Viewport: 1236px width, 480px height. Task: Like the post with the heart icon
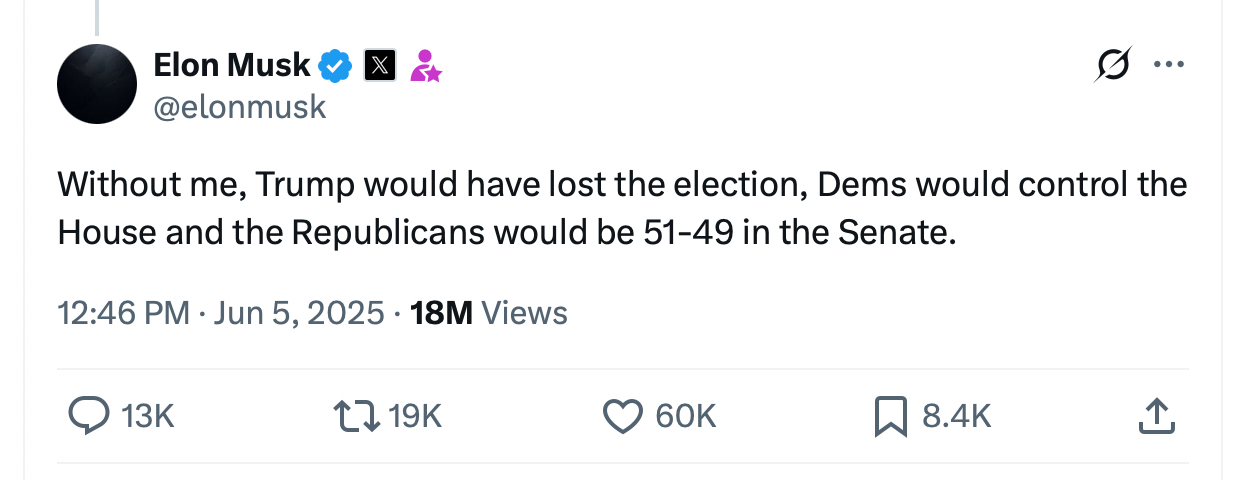tap(624, 415)
